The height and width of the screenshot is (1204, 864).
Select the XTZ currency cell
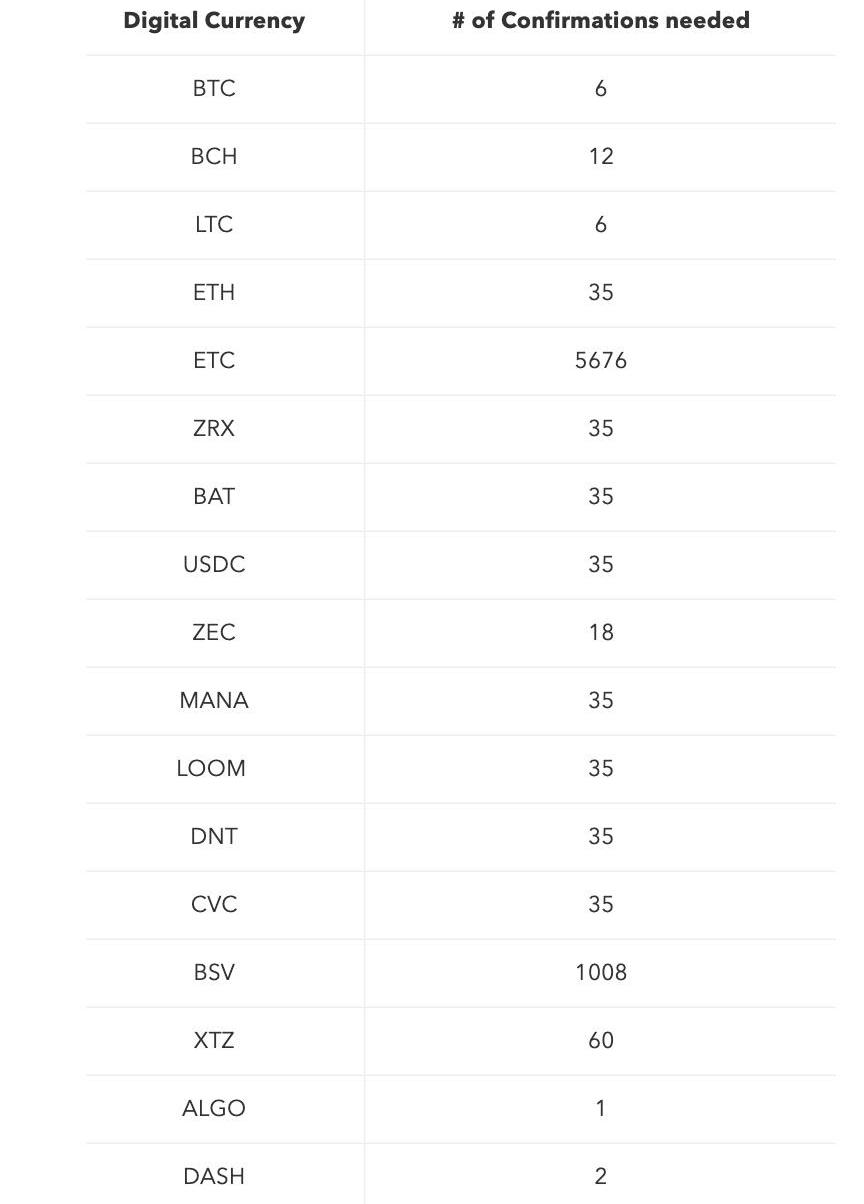click(214, 1041)
